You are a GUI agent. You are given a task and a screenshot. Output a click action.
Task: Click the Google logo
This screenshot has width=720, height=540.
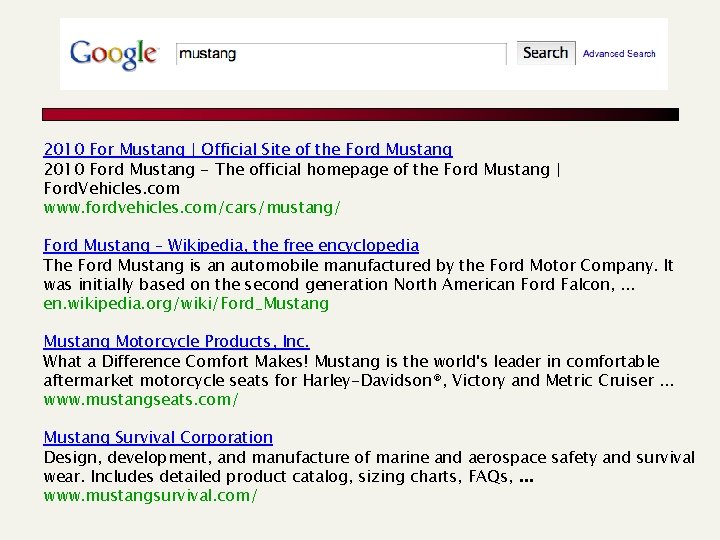pos(114,55)
